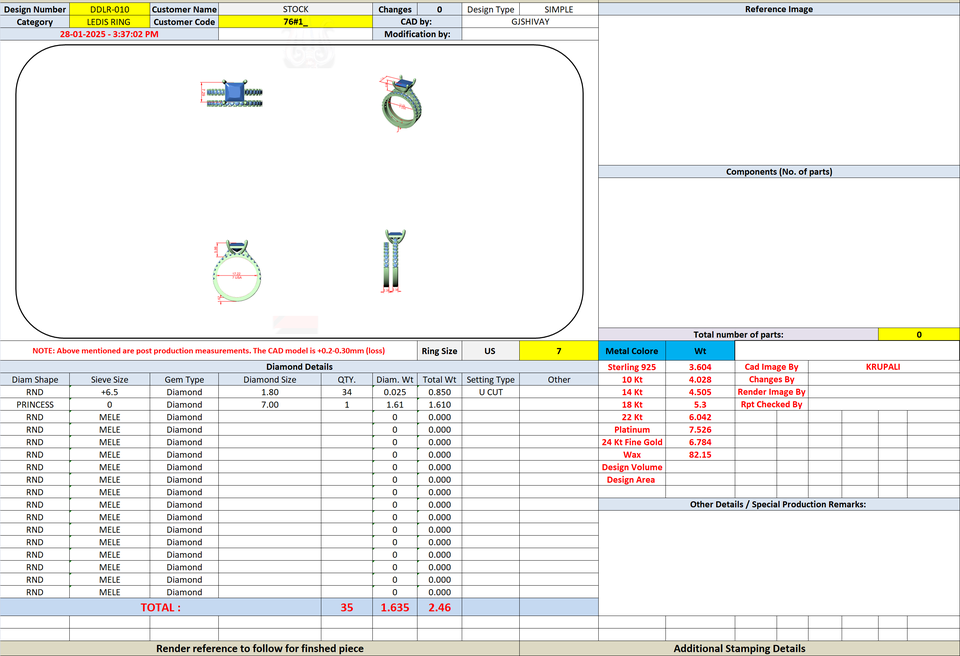Click the side-view ring render thumbnail
This screenshot has height=656, width=960.
click(394, 262)
